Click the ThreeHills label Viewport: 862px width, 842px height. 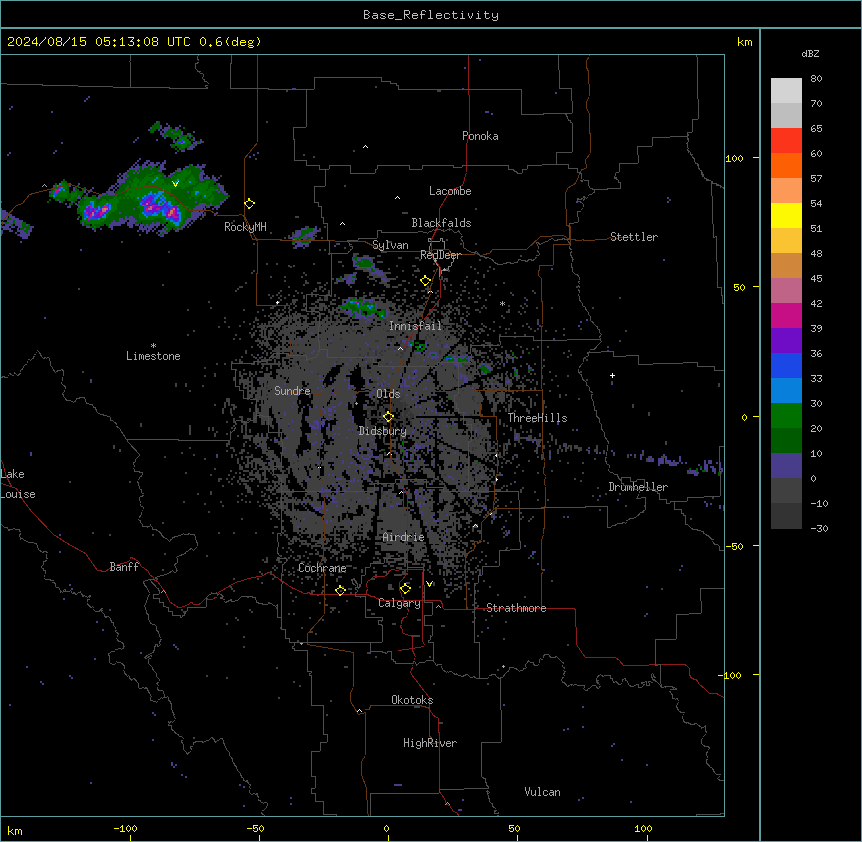click(x=537, y=418)
